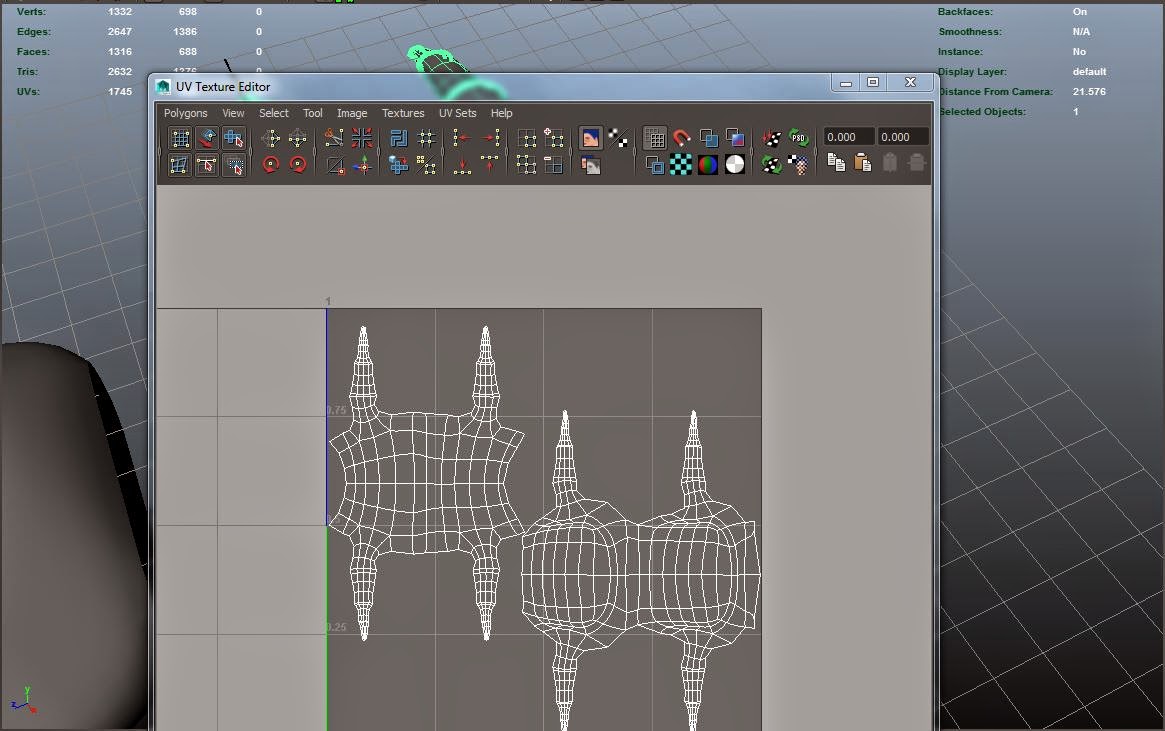Display RGB channels
Screen dimensions: 1165x731
(708, 165)
